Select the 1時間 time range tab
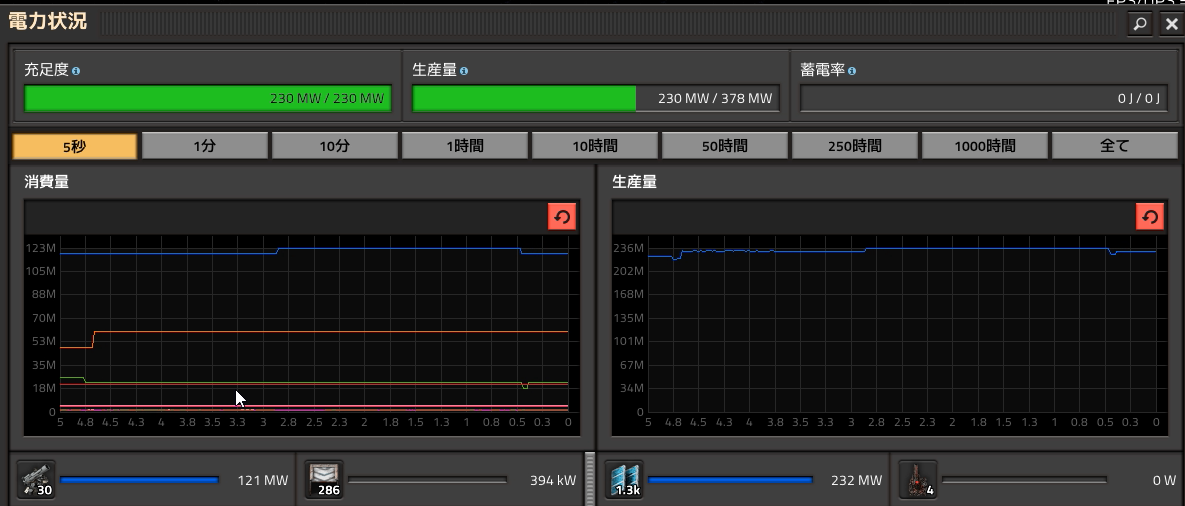 pyautogui.click(x=465, y=147)
